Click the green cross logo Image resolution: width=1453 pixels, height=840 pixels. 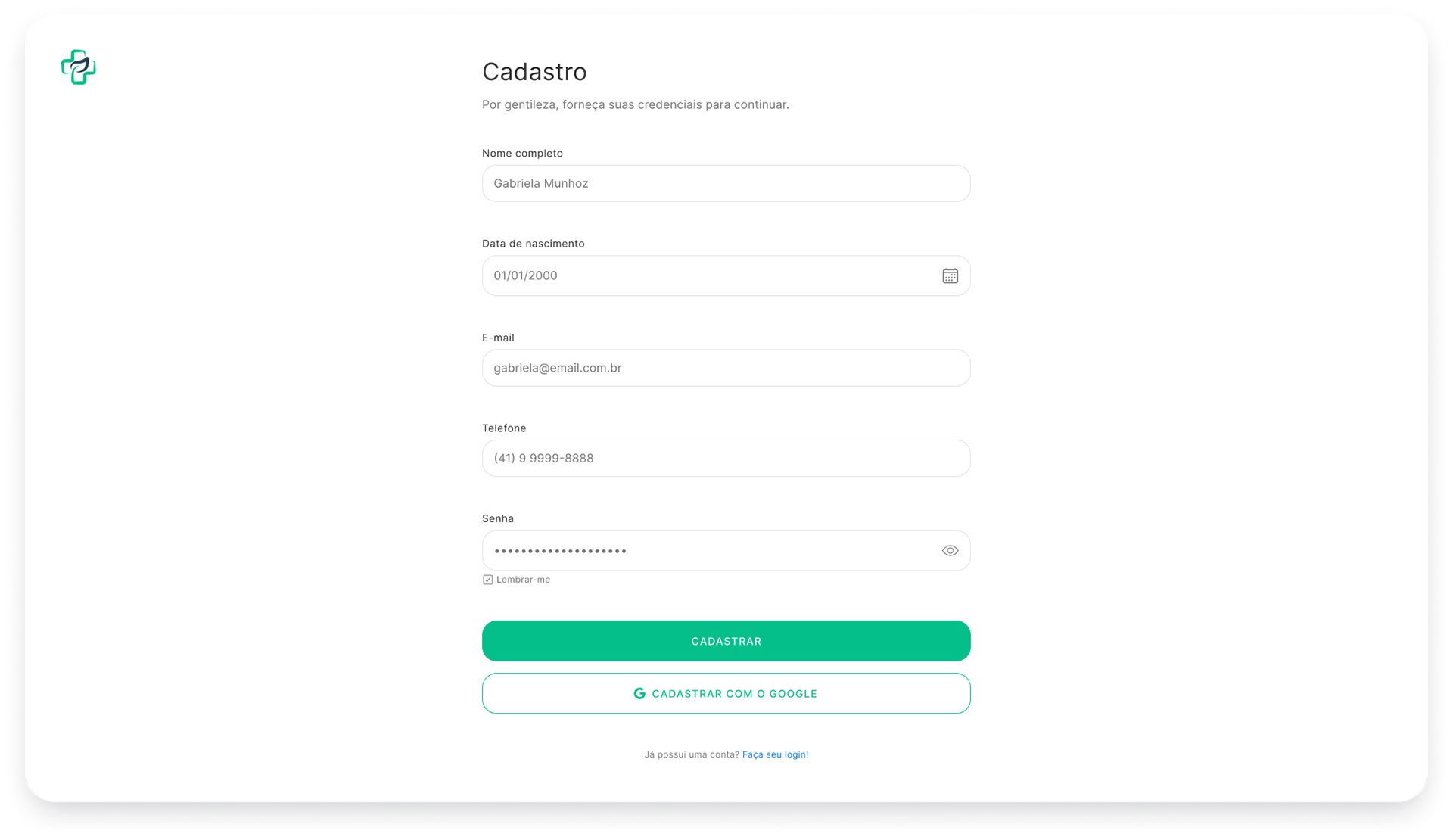79,67
